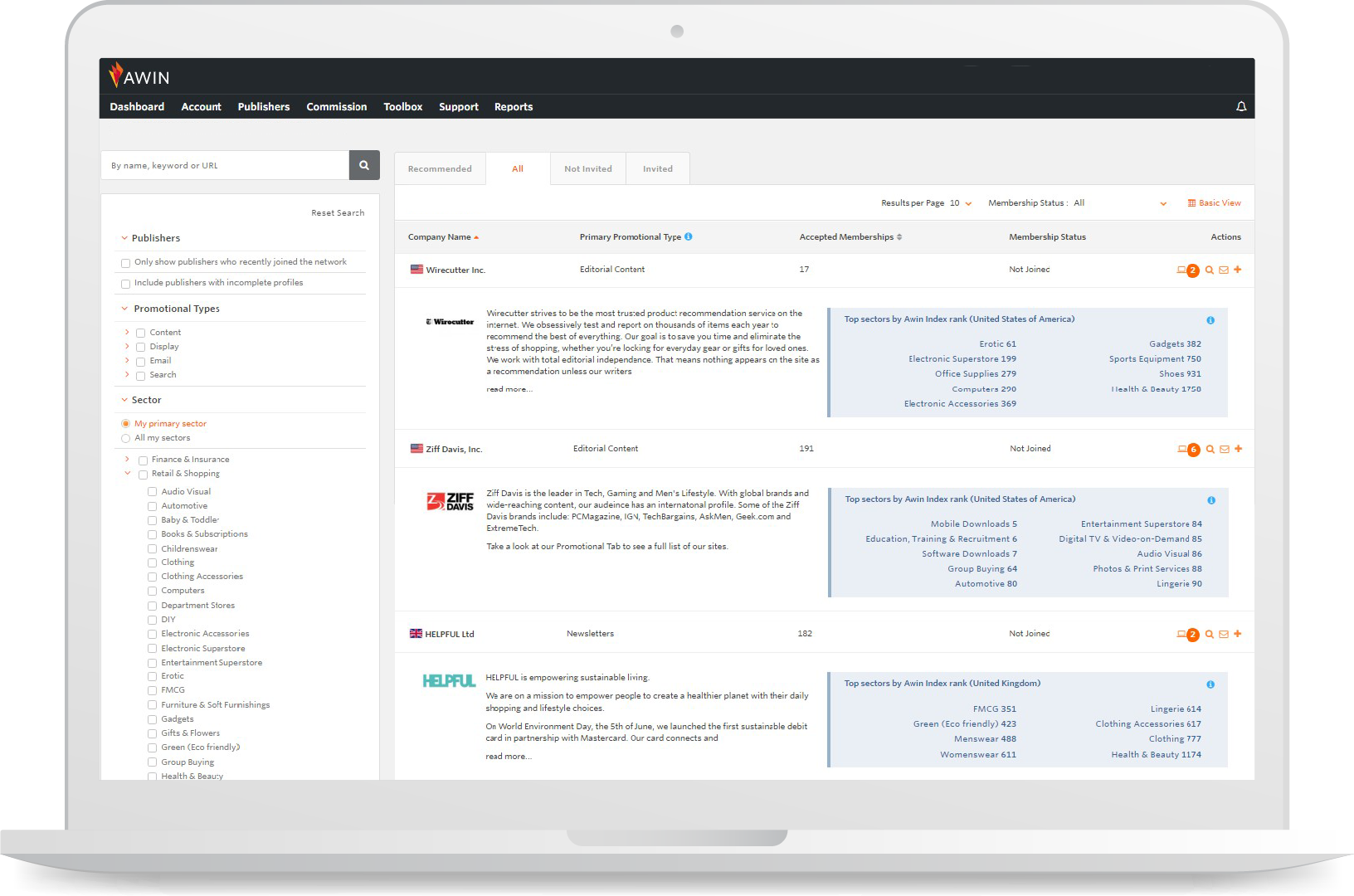Screen dimensions: 1354x896
Task: Click the Reset Search link
Action: (338, 213)
